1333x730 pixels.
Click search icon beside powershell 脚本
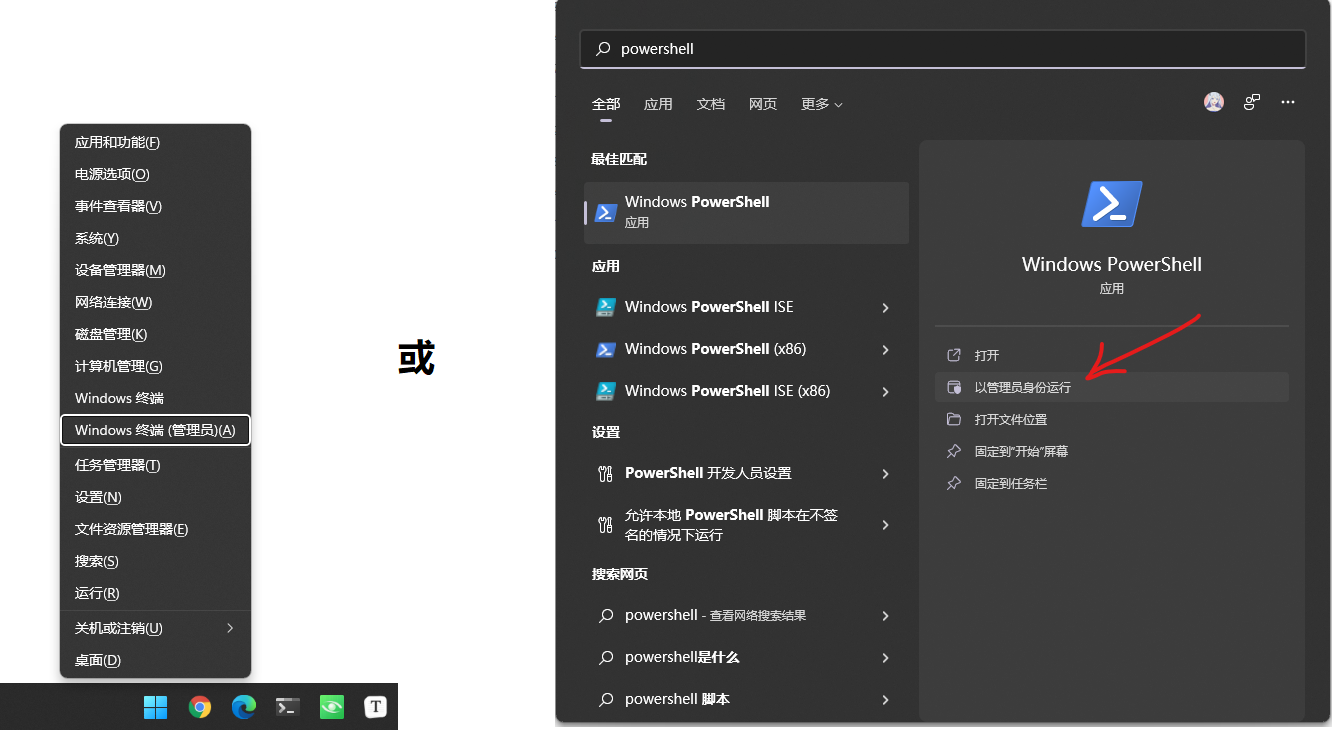pos(606,700)
